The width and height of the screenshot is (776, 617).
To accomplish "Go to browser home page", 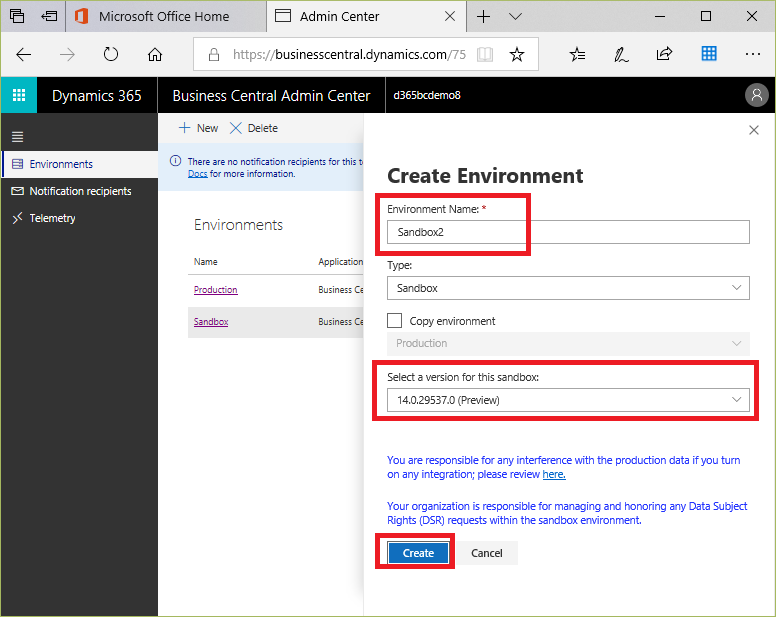I will pos(155,55).
